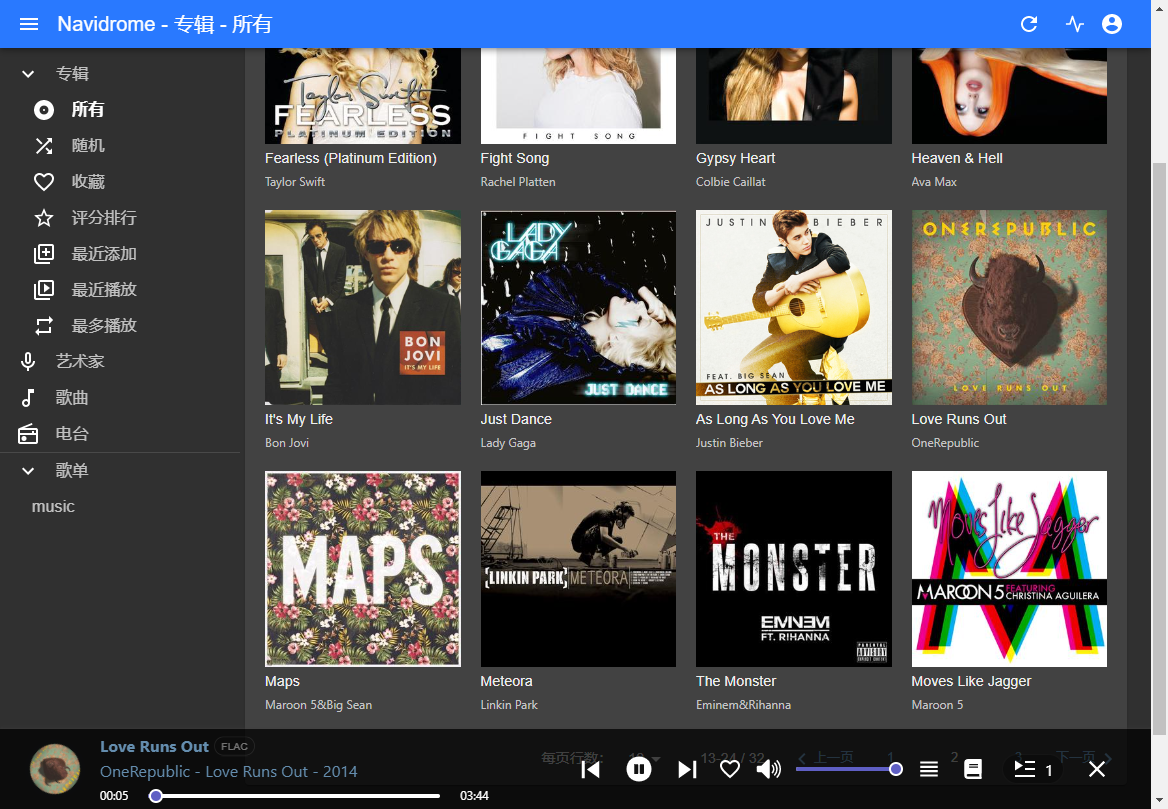This screenshot has width=1168, height=809.
Task: Collapse the 专辑 section chevron
Action: (x=28, y=74)
